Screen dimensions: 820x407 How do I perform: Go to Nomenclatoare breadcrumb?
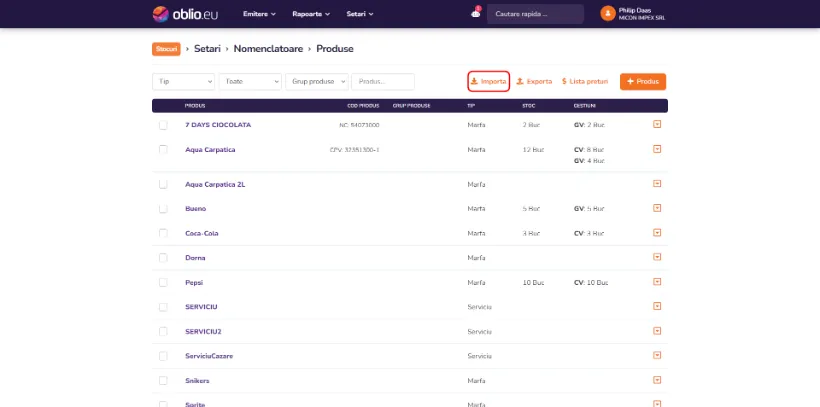[268, 49]
